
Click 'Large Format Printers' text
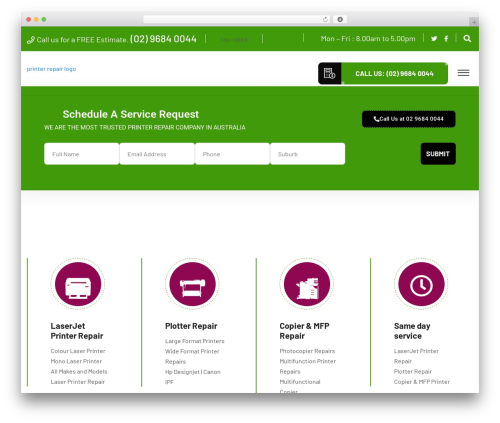coord(195,341)
